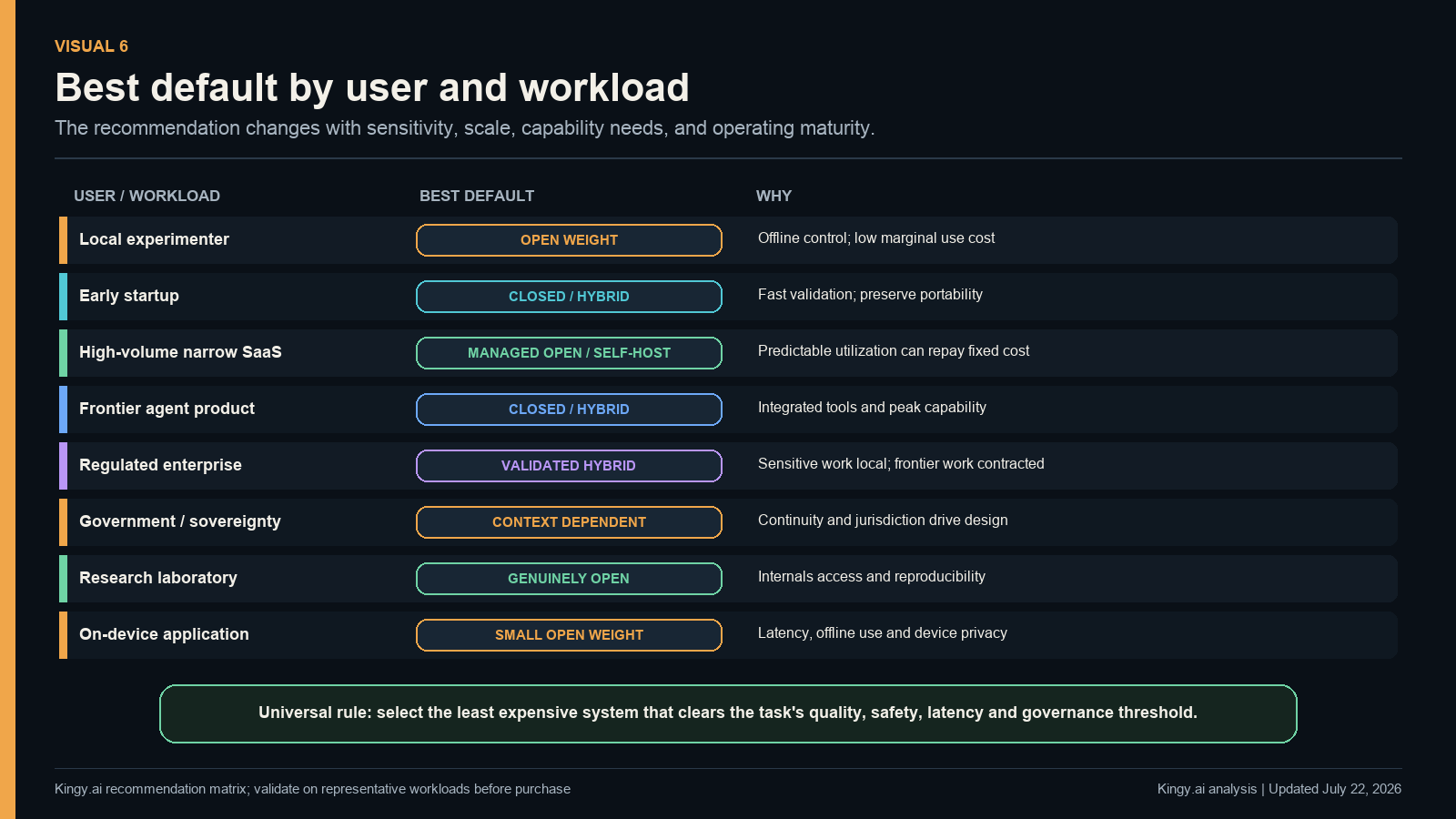
Task: Click the CONTEXT DEPENDENT pill
Action: tap(569, 522)
